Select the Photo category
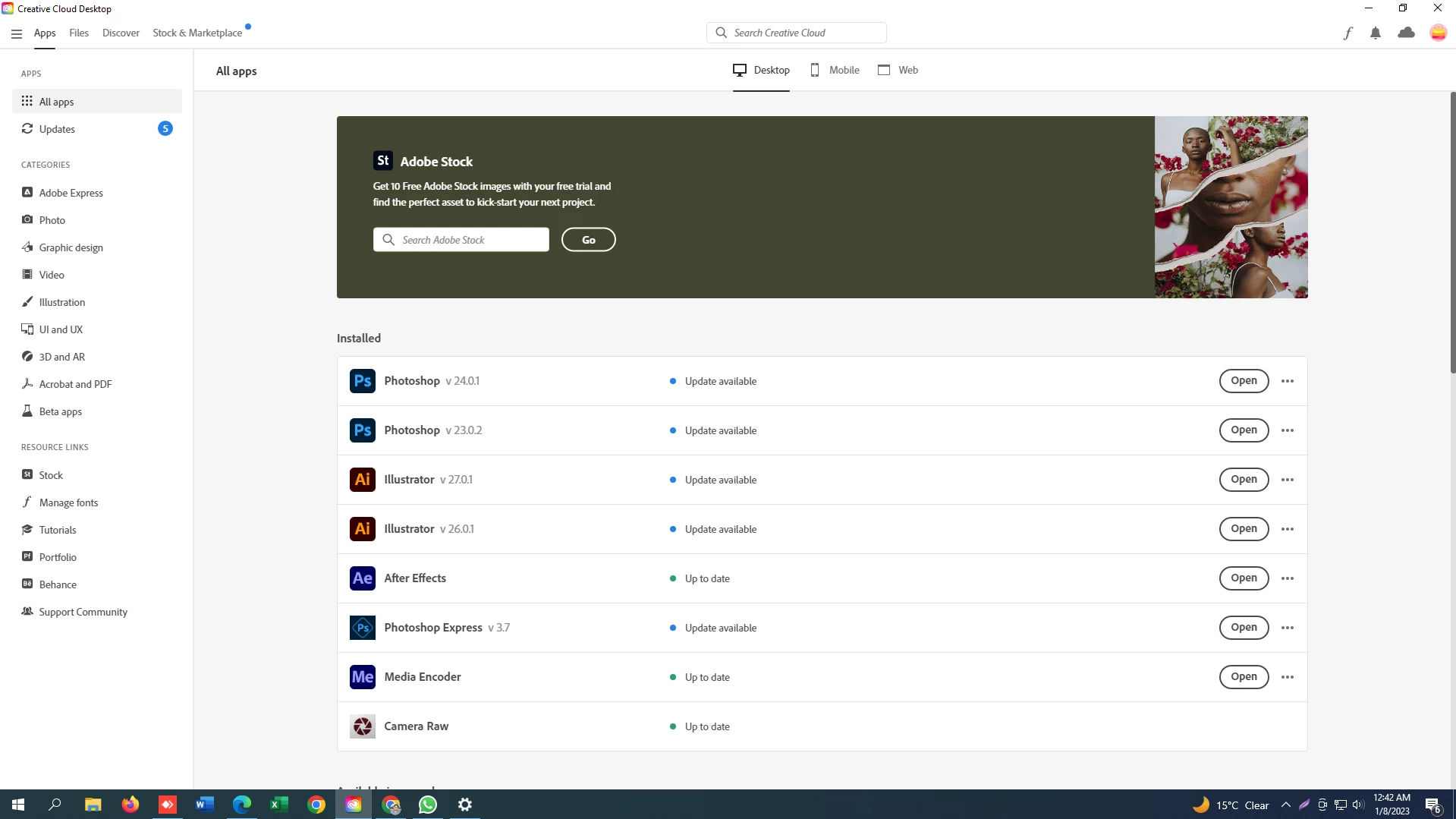1456x819 pixels. [97, 220]
